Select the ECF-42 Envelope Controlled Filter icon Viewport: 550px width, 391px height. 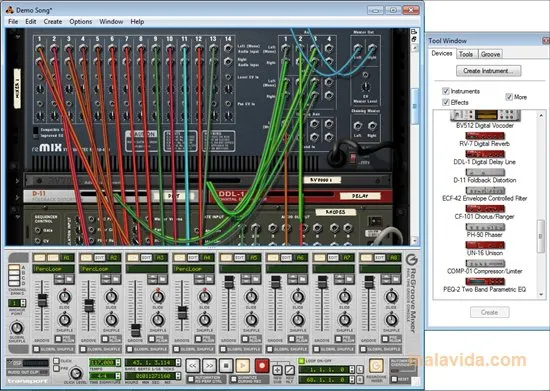pyautogui.click(x=485, y=190)
